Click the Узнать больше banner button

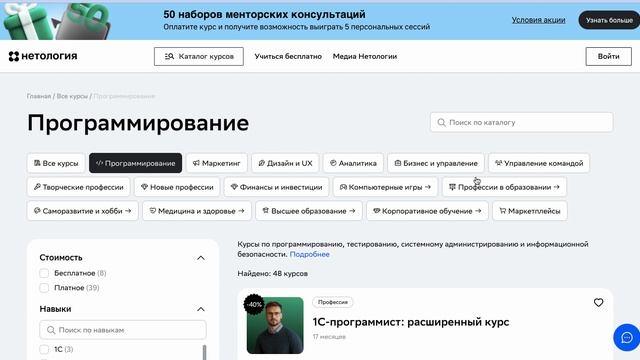[x=609, y=20]
